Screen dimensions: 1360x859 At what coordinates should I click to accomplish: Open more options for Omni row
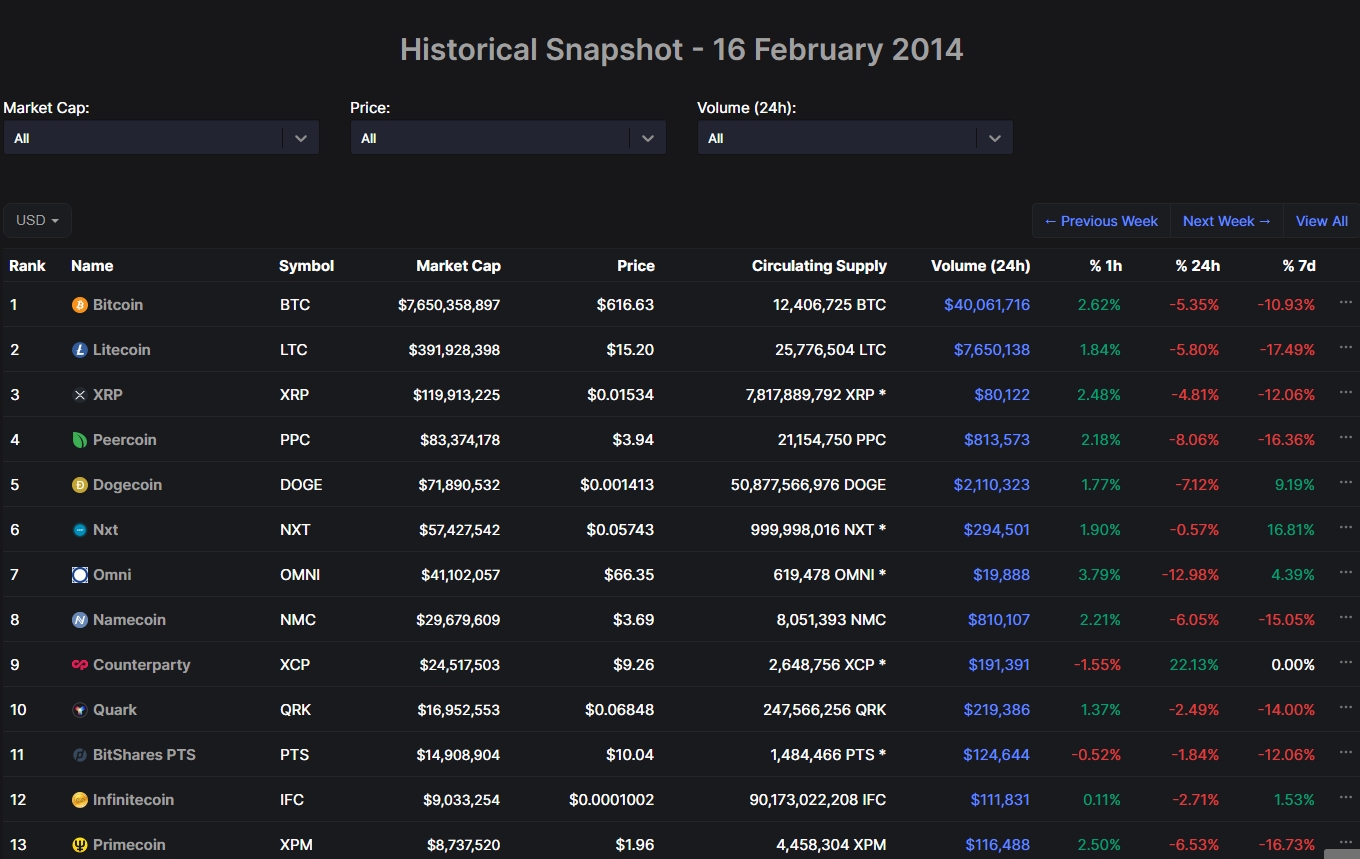[x=1345, y=572]
